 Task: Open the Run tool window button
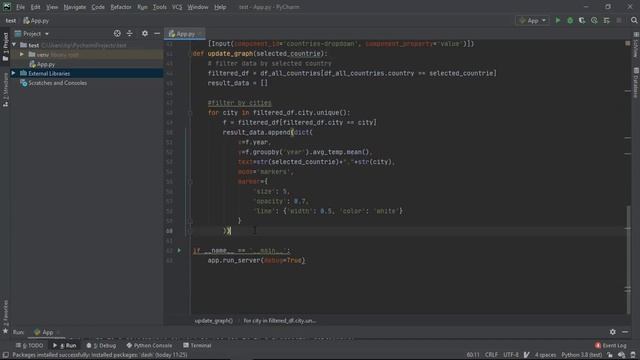[x=64, y=345]
